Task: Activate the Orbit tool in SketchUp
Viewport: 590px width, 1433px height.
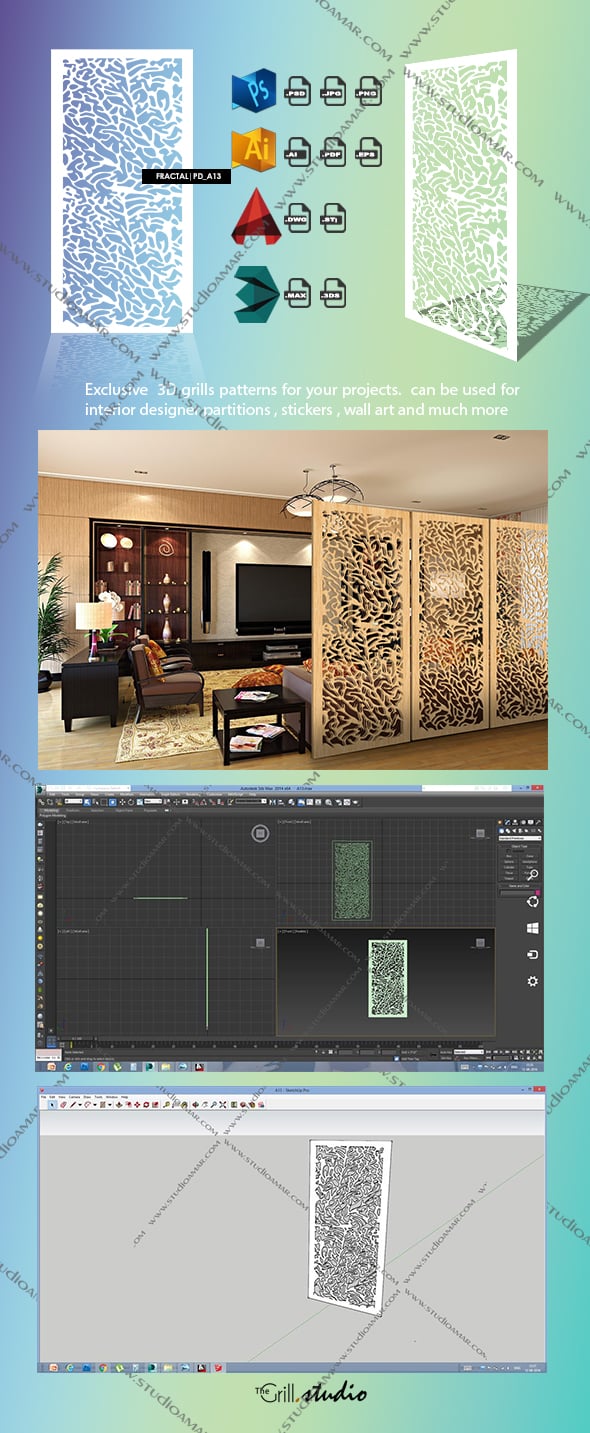Action: point(197,1104)
